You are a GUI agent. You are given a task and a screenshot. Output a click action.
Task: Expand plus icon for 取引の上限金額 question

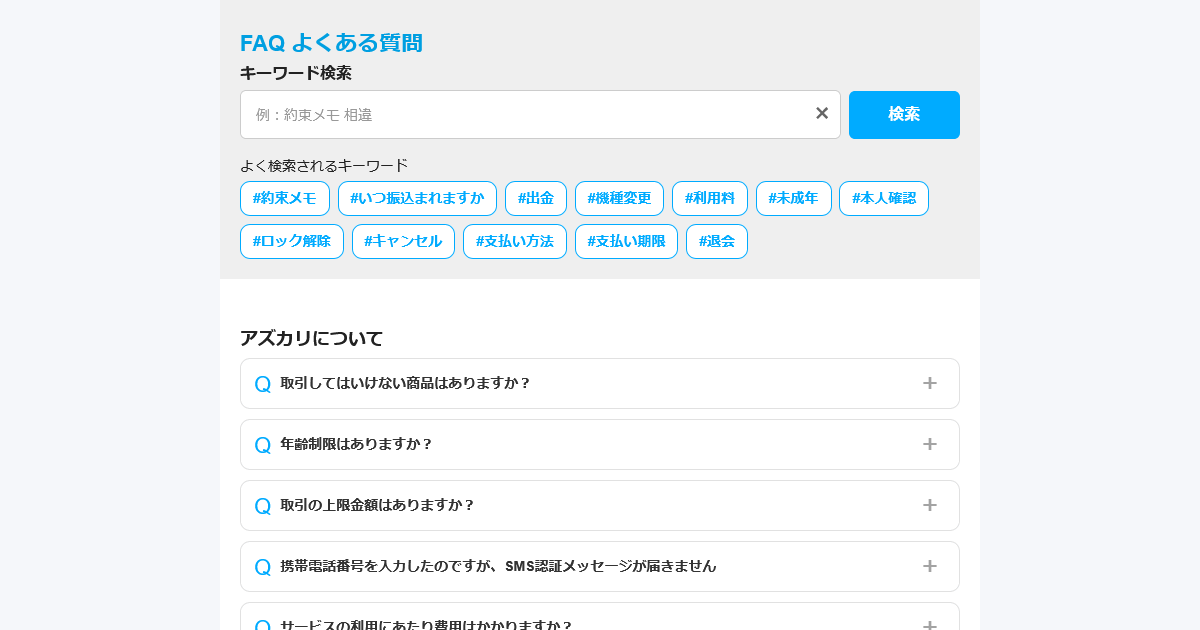pyautogui.click(x=929, y=505)
